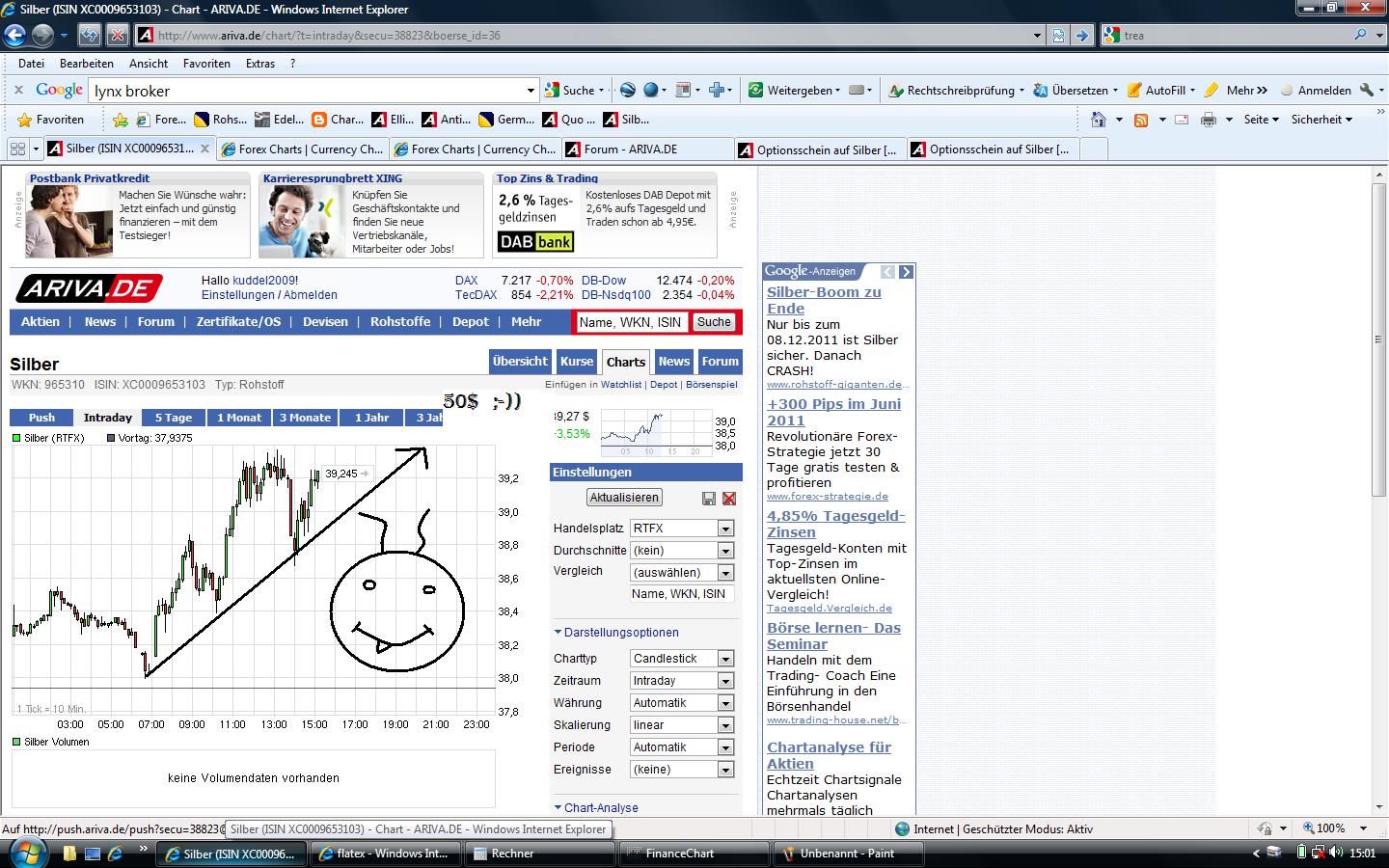The width and height of the screenshot is (1389, 868).
Task: Click the Home icon in command bar
Action: 1098,120
